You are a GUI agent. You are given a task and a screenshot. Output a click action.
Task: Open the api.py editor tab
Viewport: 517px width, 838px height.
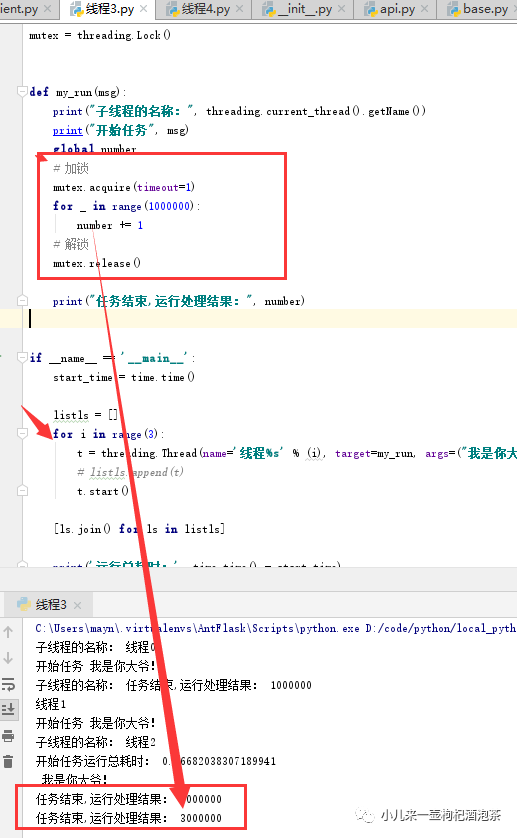tap(390, 9)
